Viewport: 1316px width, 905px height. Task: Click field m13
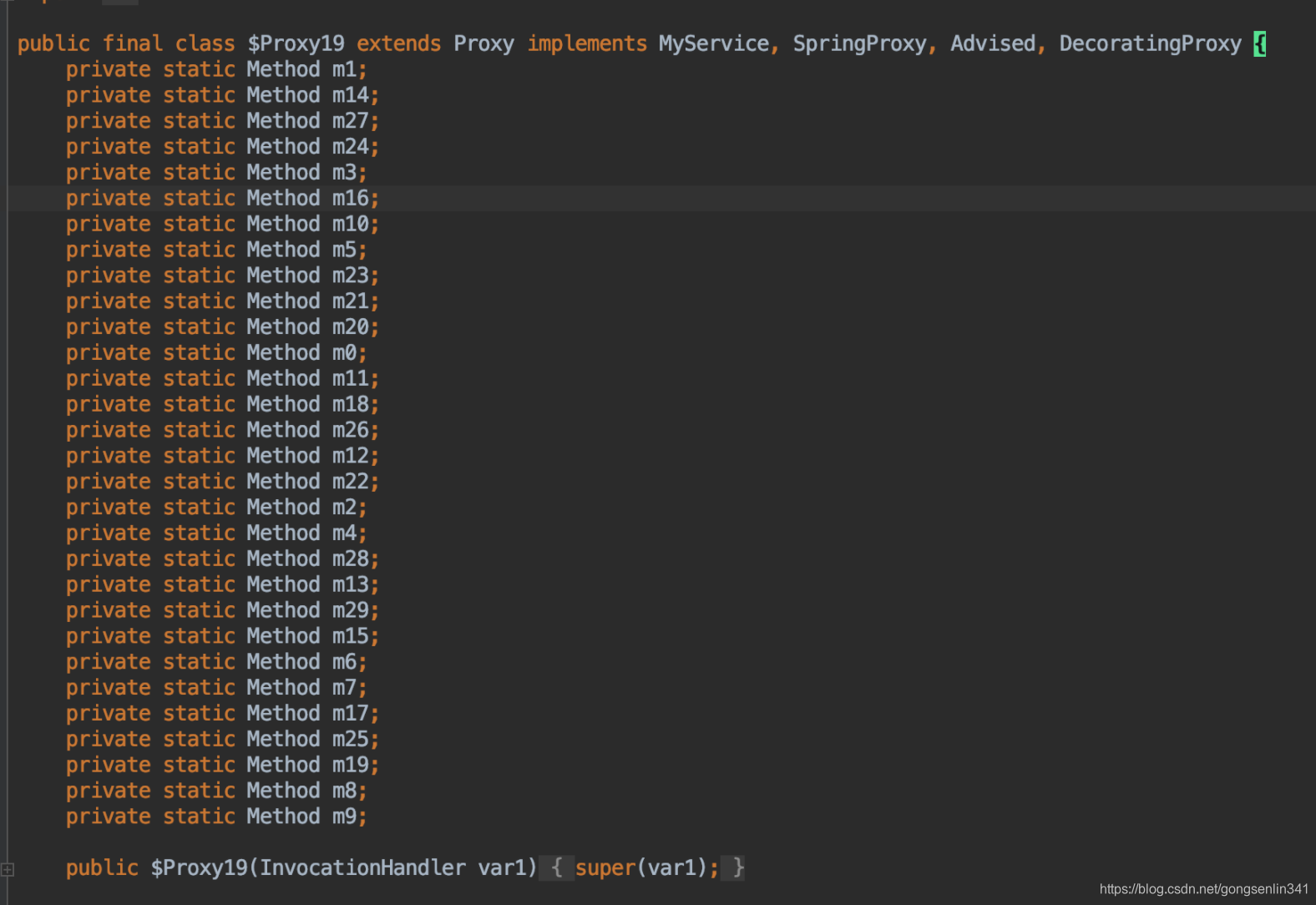point(350,585)
